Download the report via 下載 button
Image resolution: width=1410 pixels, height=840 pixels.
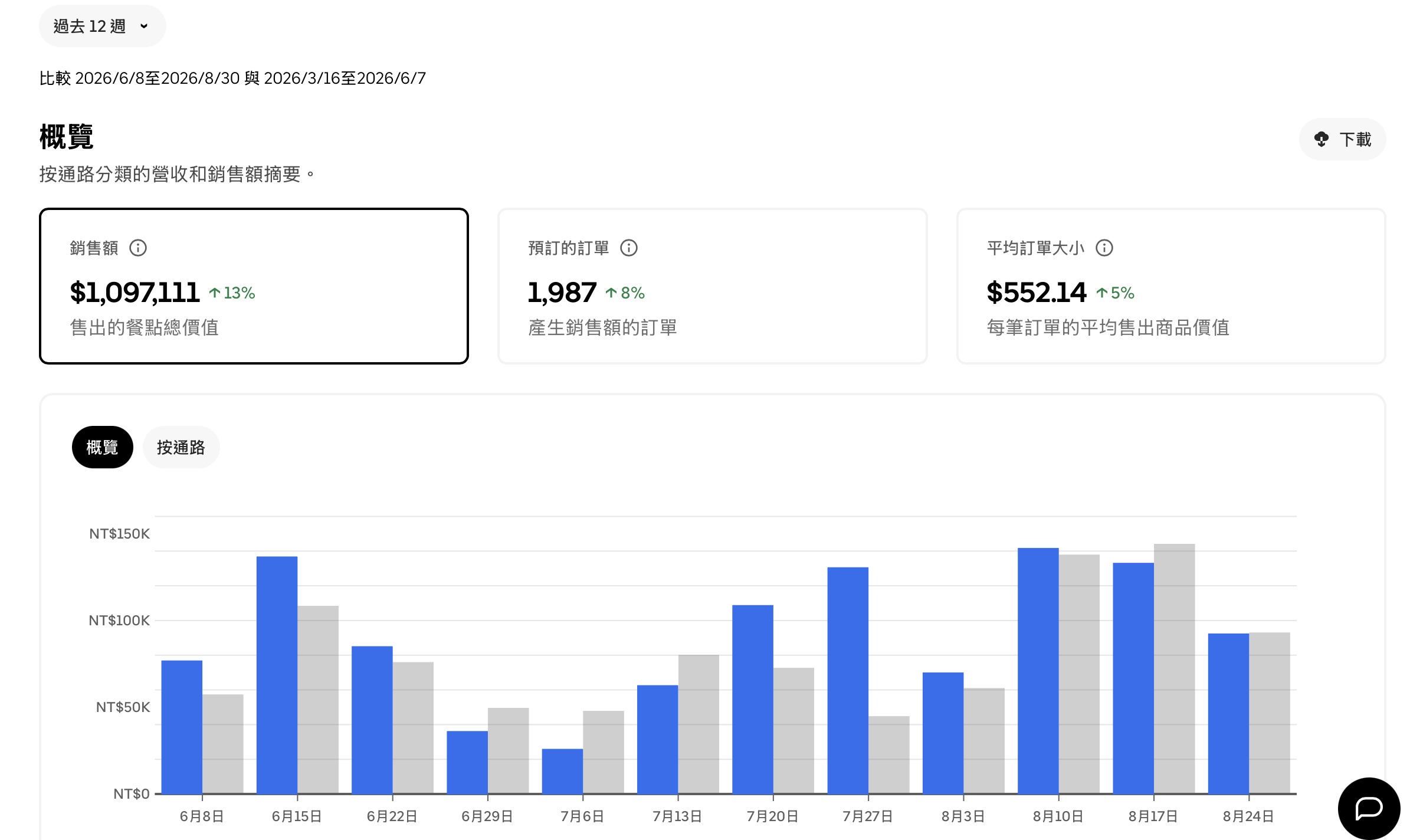(1342, 139)
